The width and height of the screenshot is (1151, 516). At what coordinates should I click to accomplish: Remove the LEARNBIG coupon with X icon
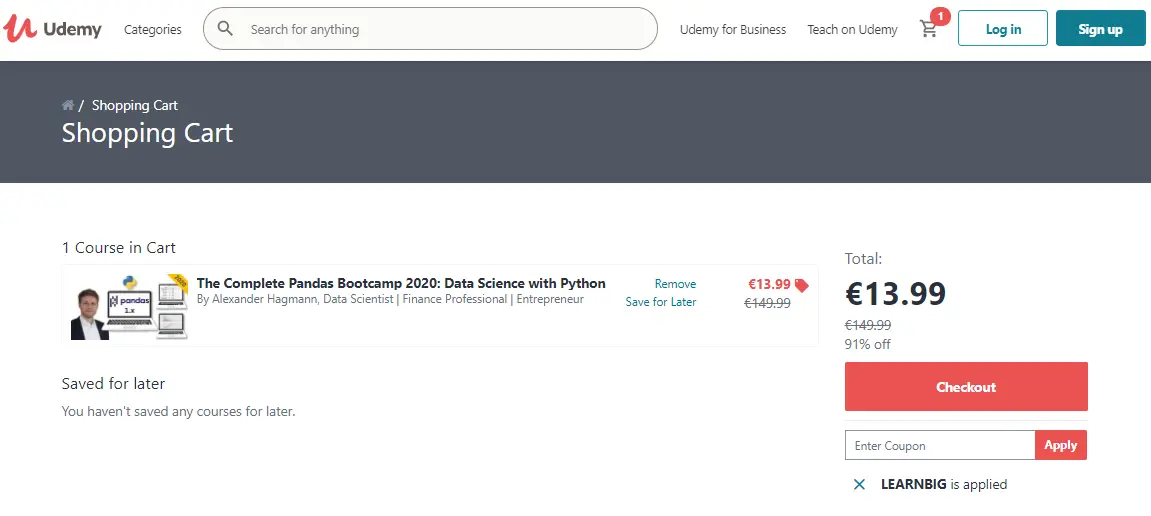pos(859,484)
